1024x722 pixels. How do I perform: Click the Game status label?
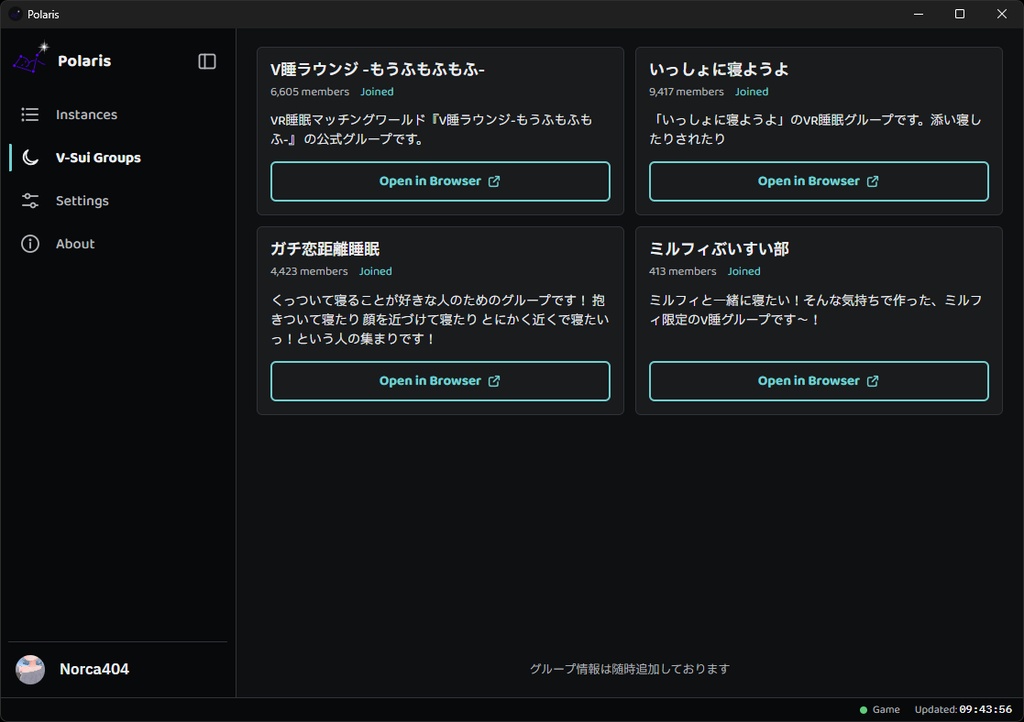click(886, 710)
